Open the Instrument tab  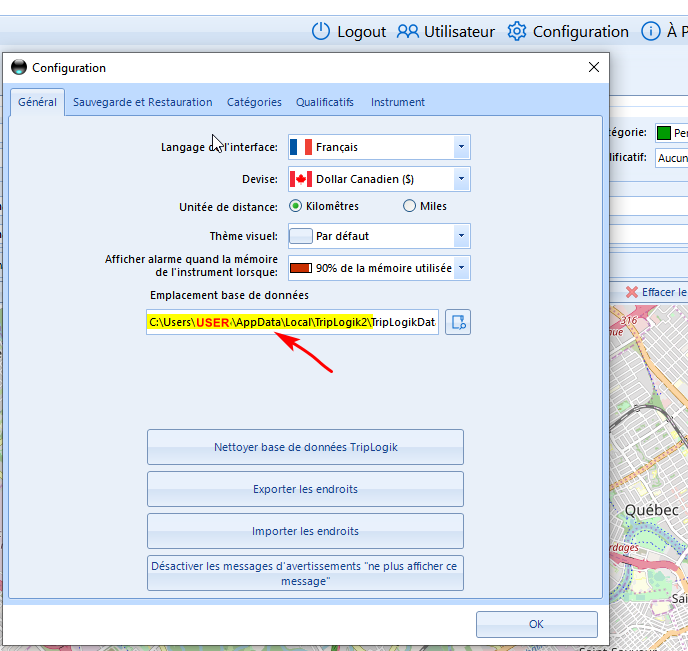(x=398, y=102)
